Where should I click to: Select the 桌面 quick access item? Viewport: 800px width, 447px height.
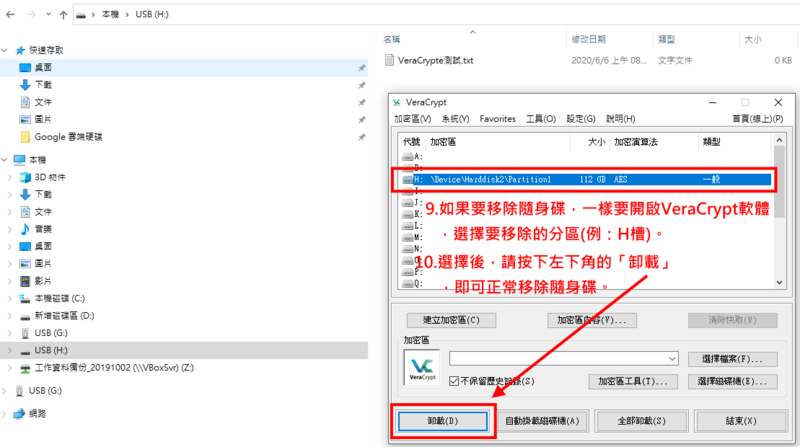pyautogui.click(x=43, y=67)
